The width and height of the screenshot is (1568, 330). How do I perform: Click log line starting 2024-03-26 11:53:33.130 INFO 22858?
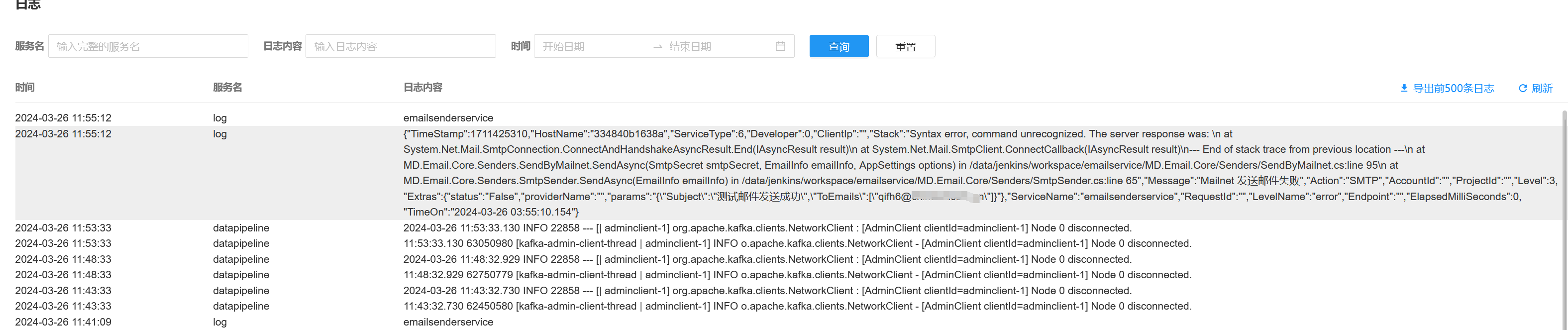click(767, 227)
